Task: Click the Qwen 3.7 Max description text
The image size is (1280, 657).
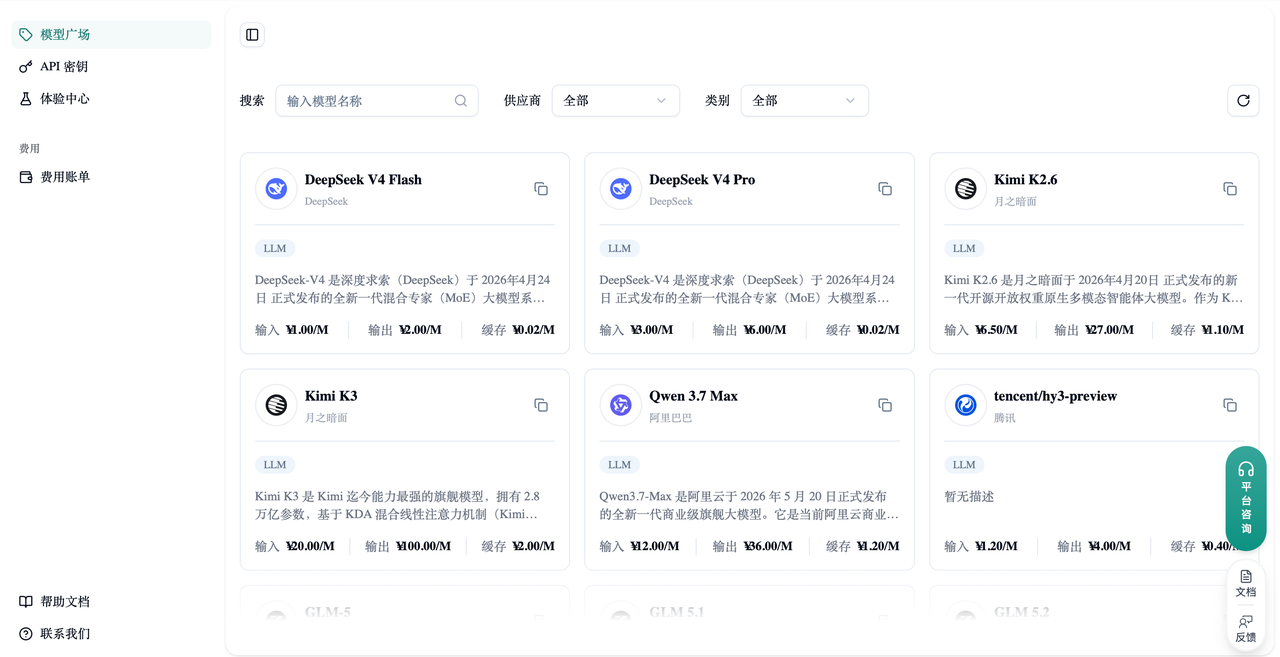Action: (x=749, y=506)
